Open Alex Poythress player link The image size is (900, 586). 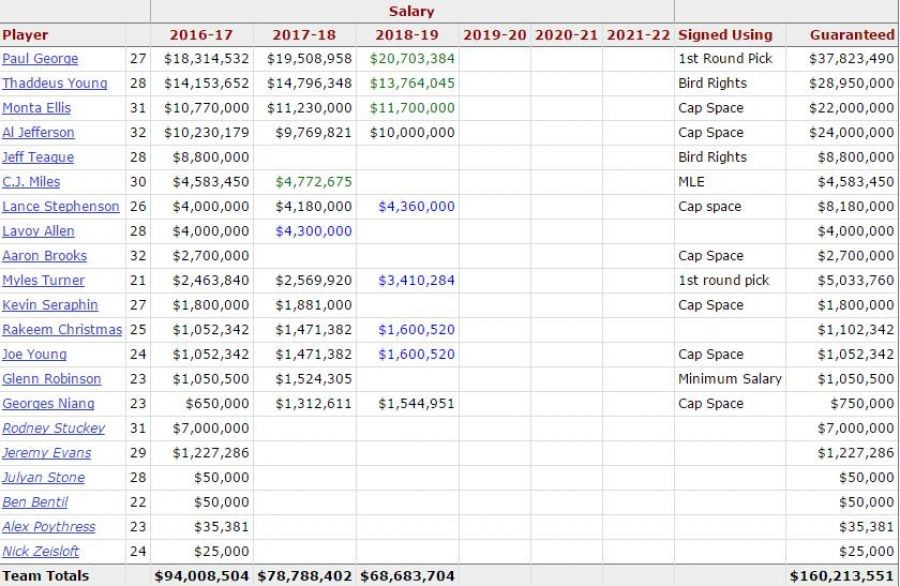[49, 527]
